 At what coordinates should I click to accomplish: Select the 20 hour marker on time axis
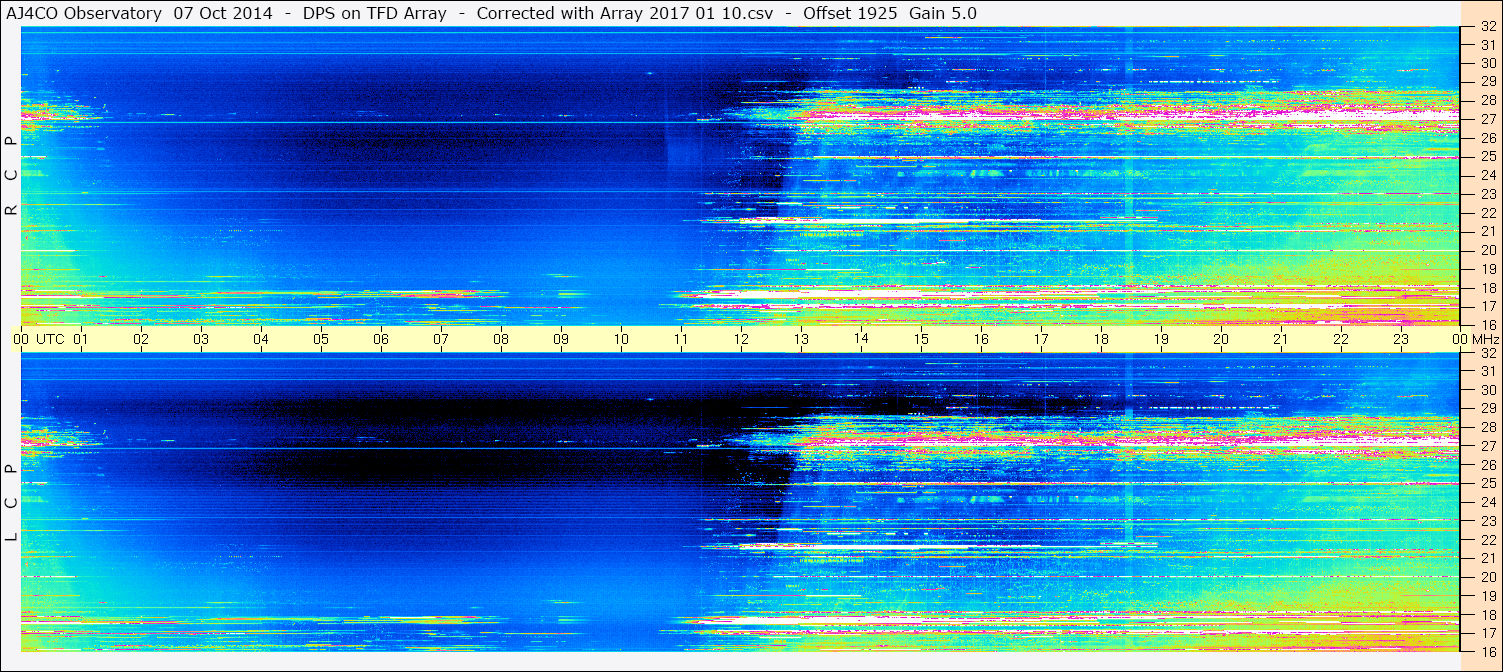1221,340
